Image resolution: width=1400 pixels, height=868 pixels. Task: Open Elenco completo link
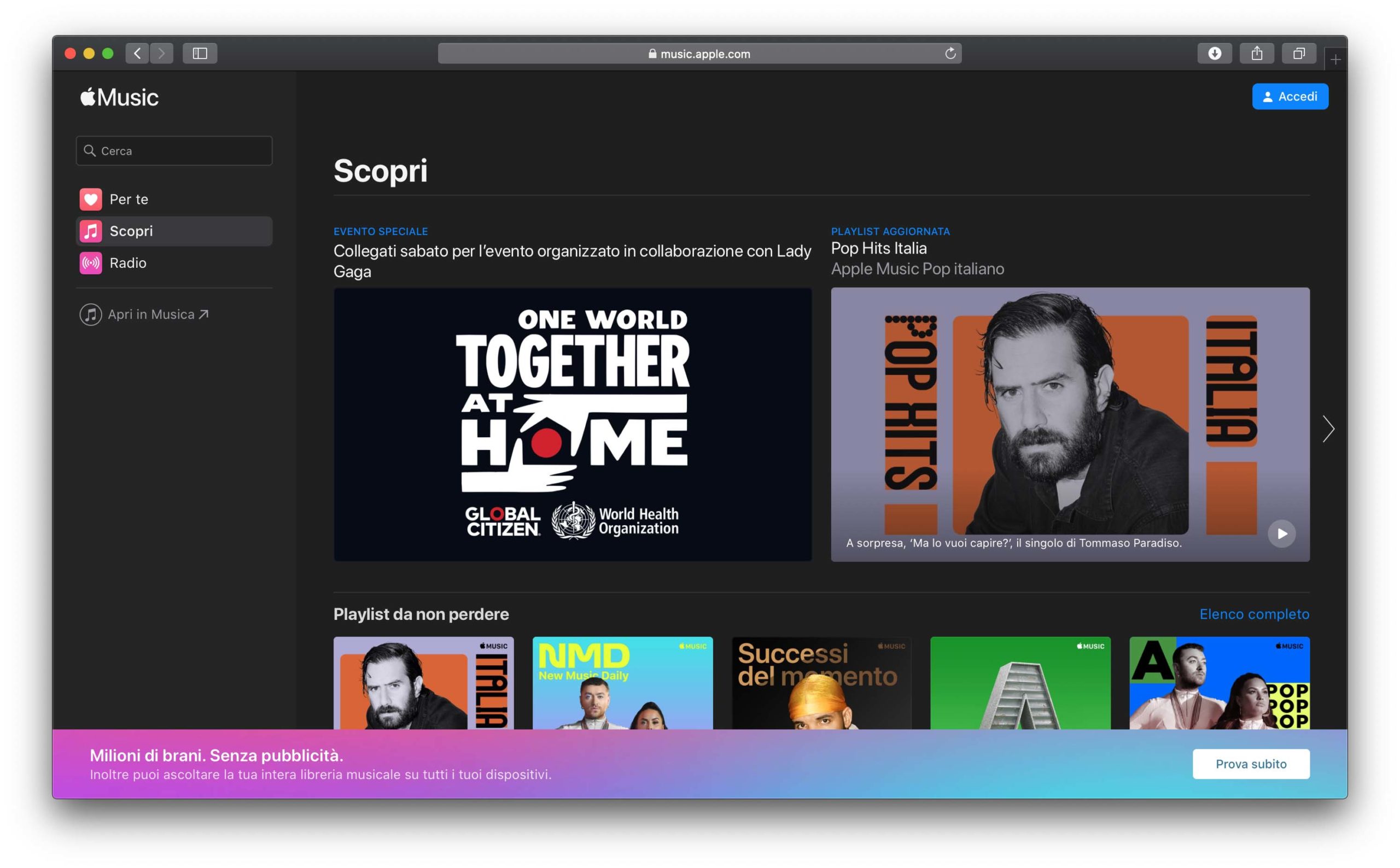[1255, 614]
